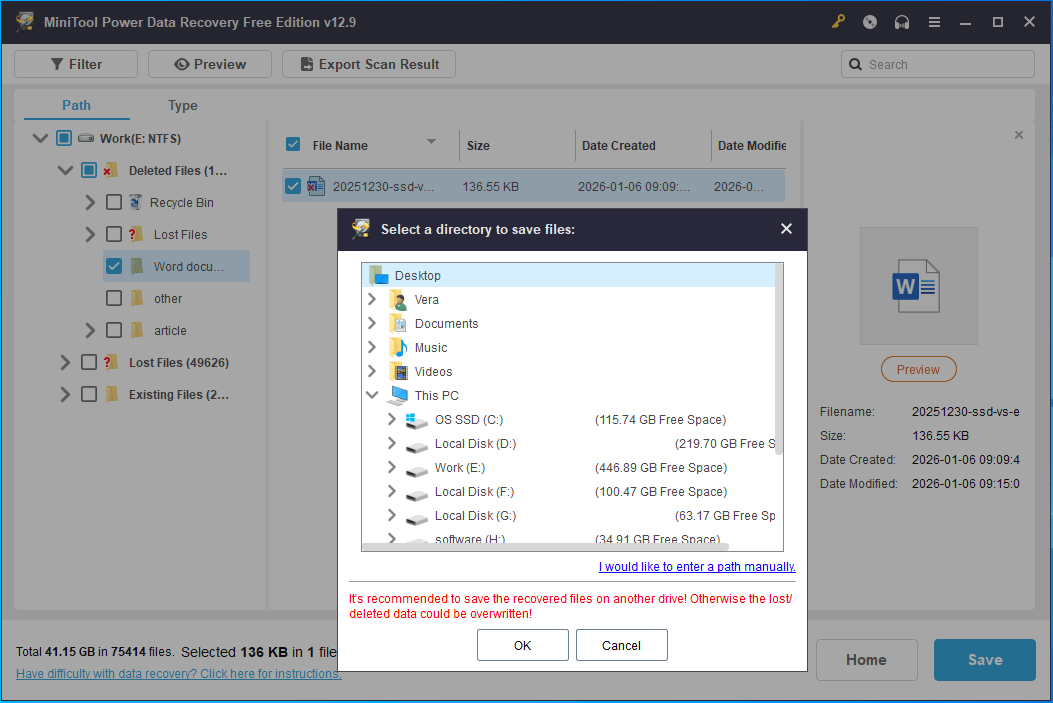Collapse the Work(E: NTFS) tree node
The image size is (1053, 703).
point(40,138)
